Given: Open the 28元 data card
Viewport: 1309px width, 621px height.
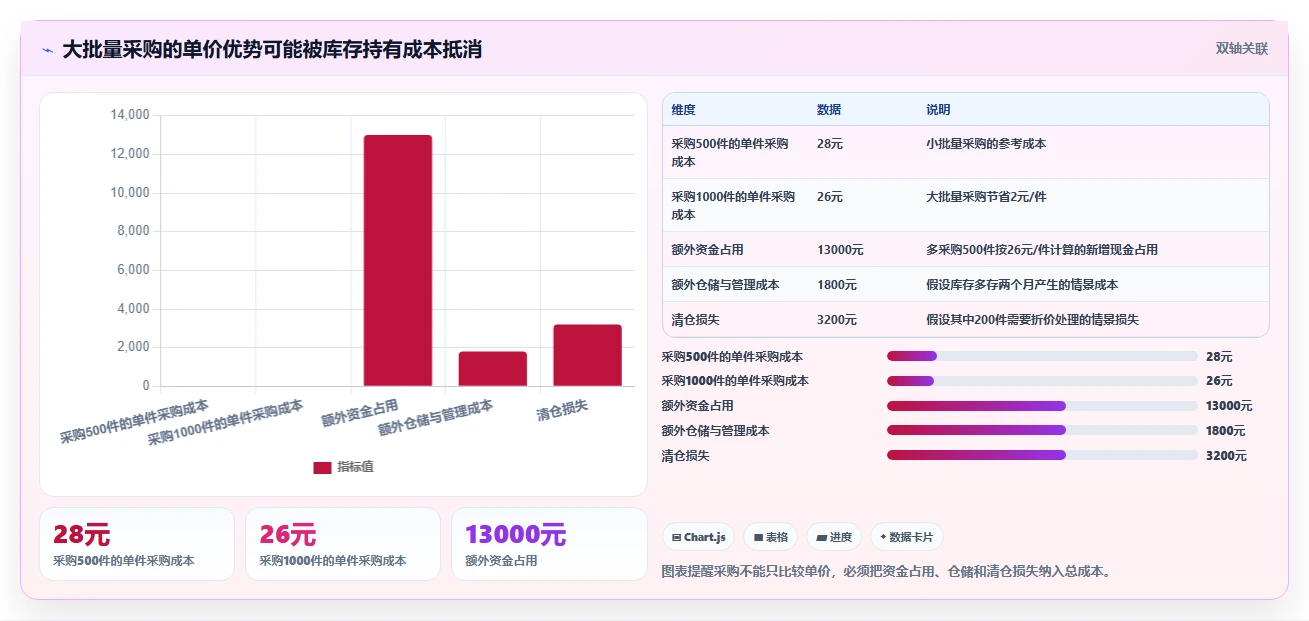Looking at the screenshot, I should (137, 544).
